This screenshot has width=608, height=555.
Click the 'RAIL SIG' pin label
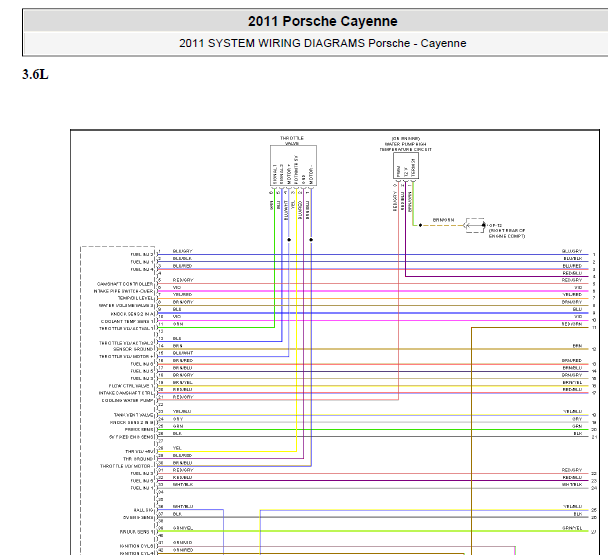(143, 510)
